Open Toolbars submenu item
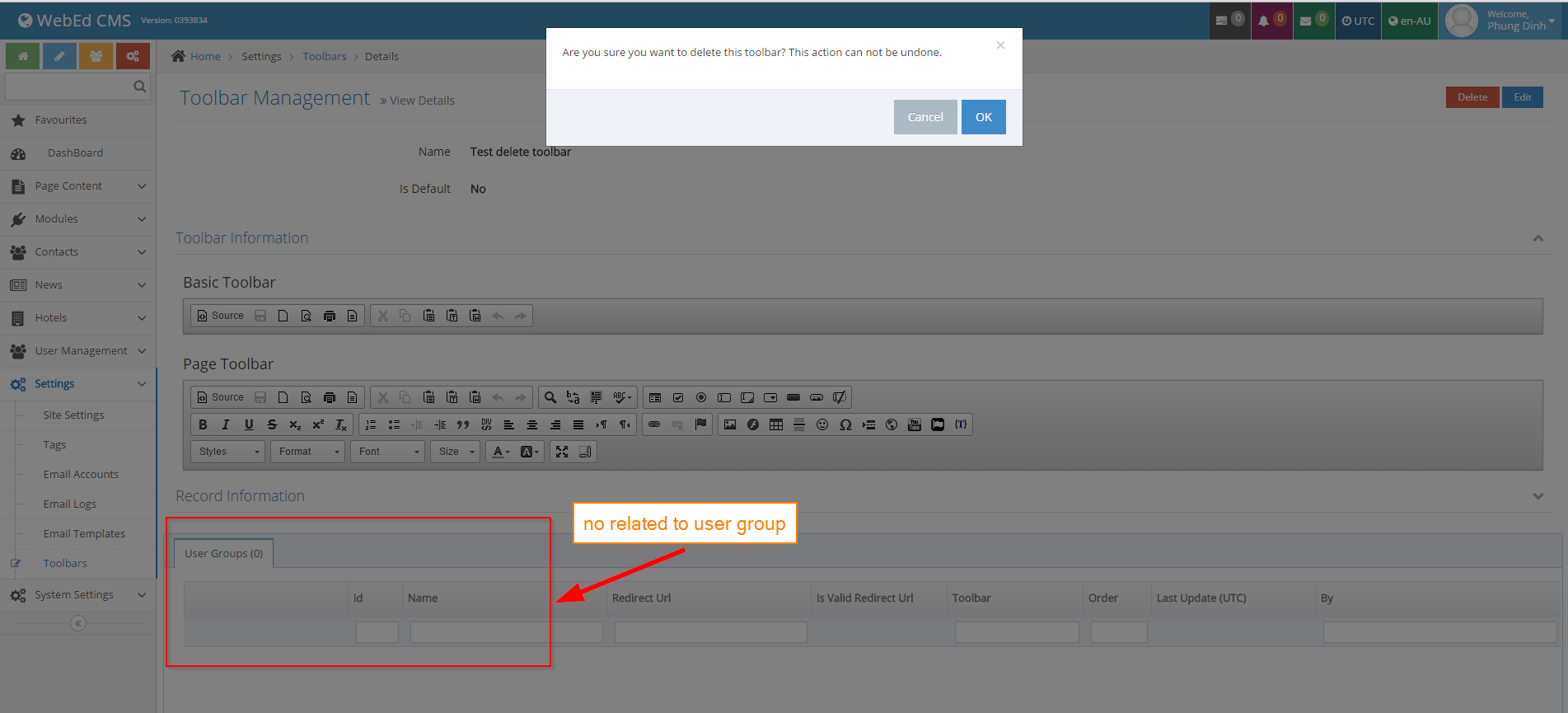This screenshot has height=713, width=1568. tap(65, 564)
